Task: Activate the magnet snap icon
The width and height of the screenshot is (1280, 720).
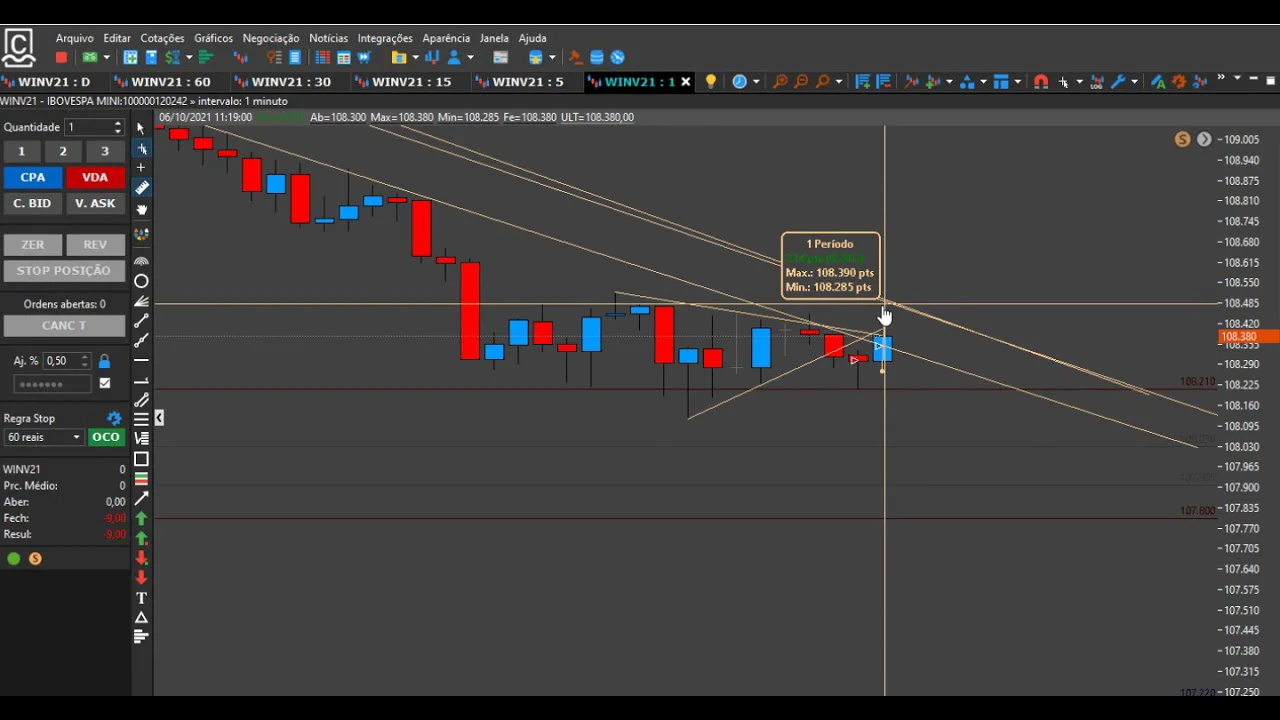Action: tap(1040, 82)
